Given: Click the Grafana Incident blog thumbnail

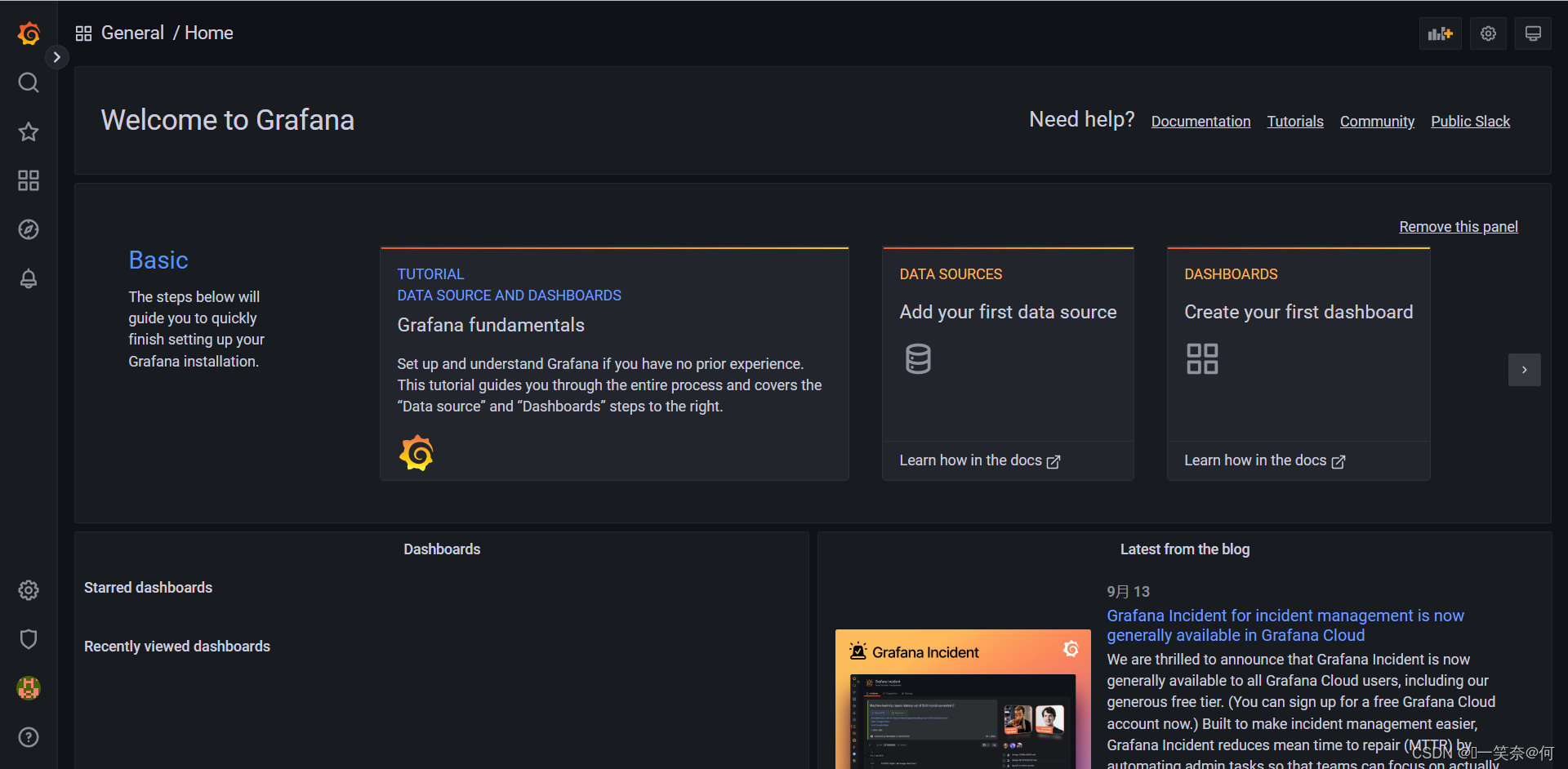Looking at the screenshot, I should pyautogui.click(x=963, y=699).
